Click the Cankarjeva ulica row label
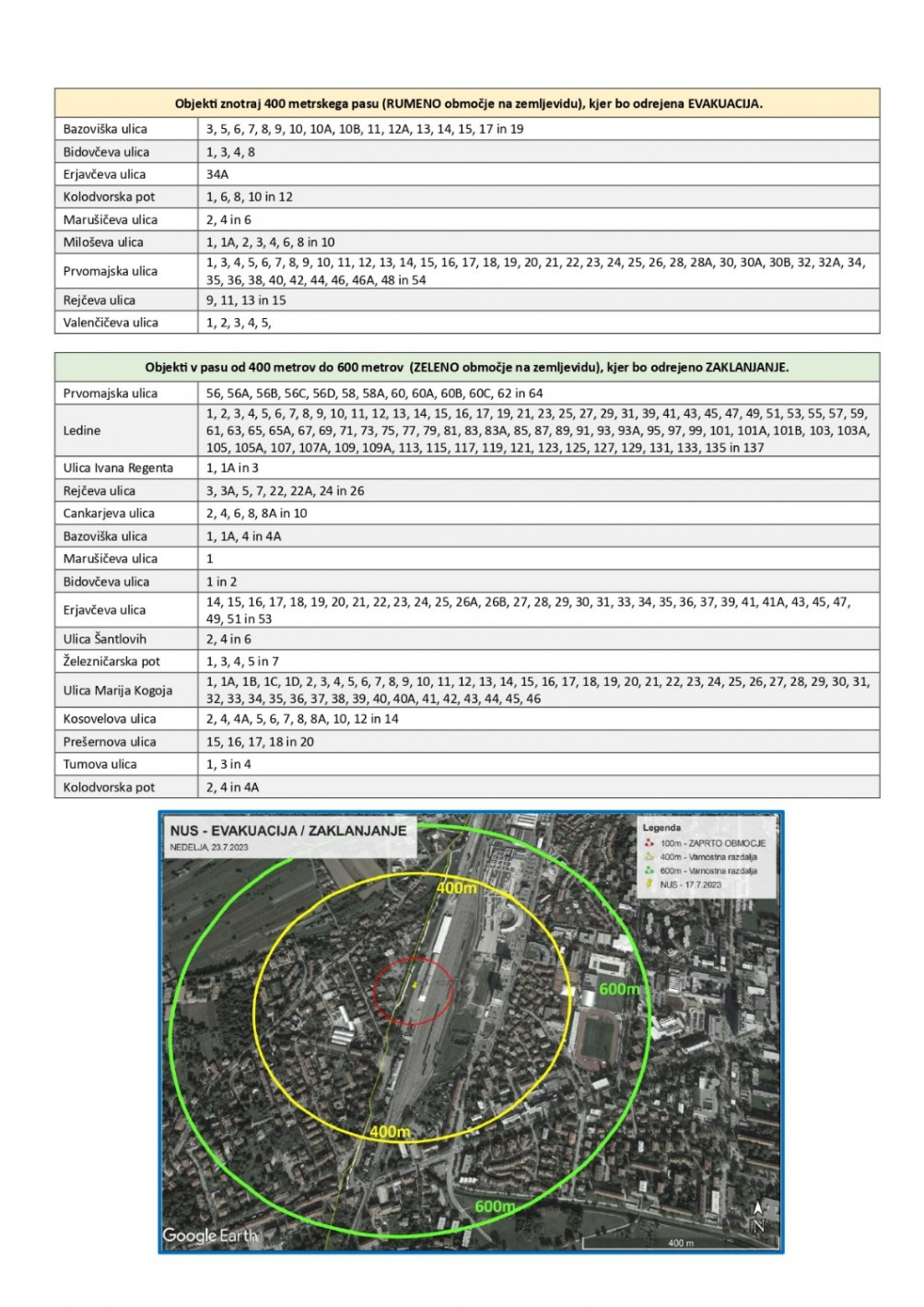This screenshot has width=924, height=1307. pos(109,513)
